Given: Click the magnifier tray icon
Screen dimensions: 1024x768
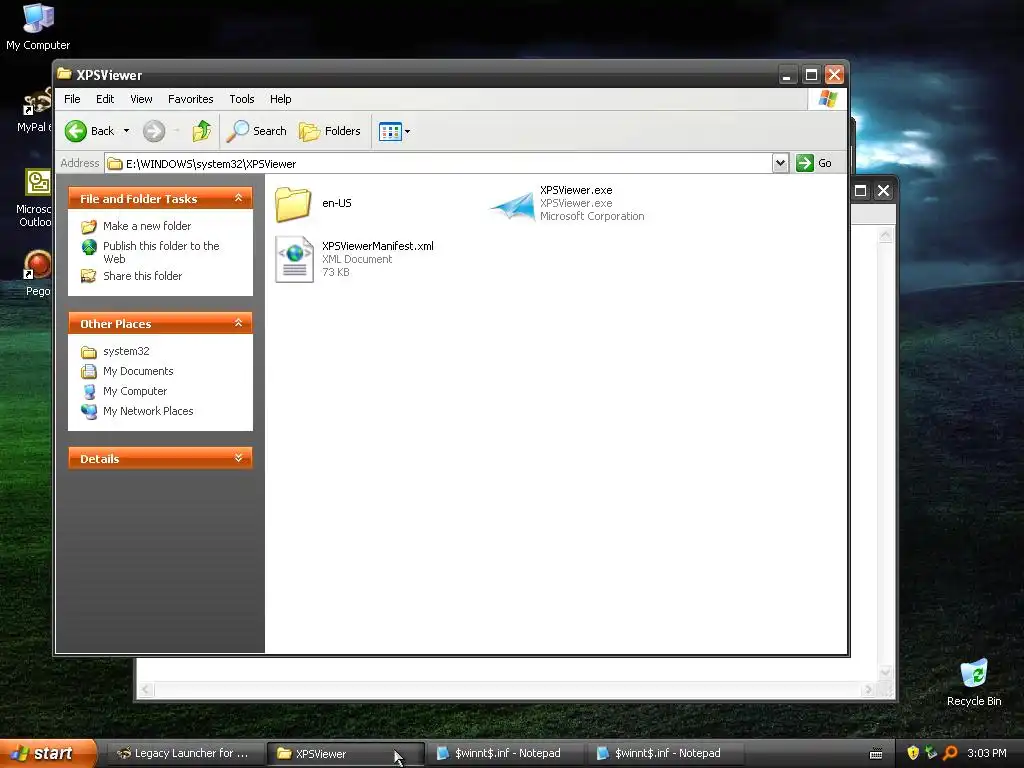Looking at the screenshot, I should 950,753.
